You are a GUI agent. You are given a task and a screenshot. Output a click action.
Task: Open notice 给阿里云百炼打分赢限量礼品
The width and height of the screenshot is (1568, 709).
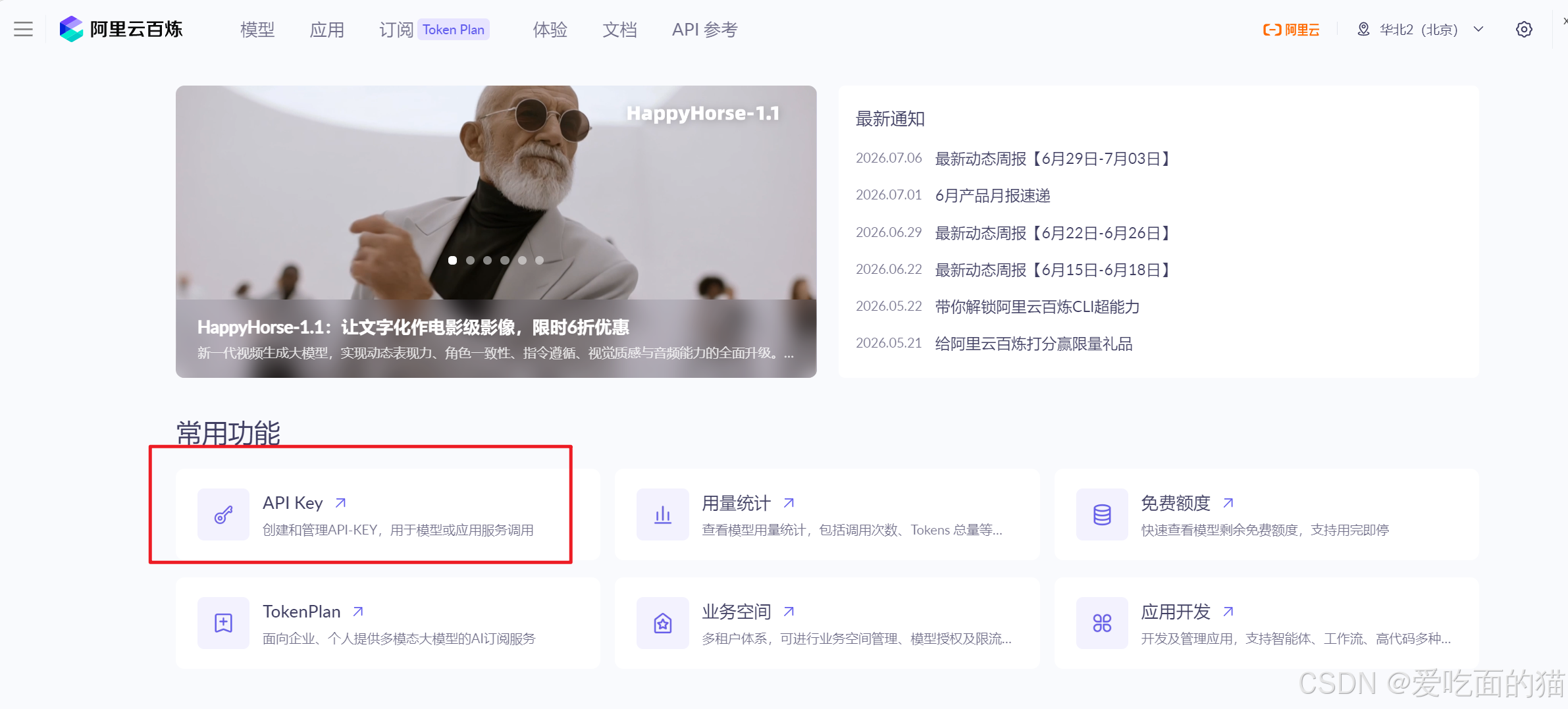(1033, 344)
